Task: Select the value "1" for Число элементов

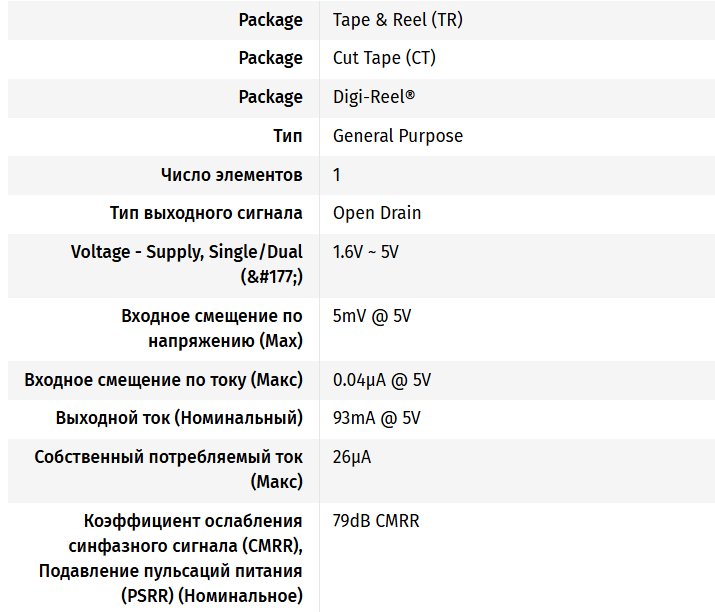Action: pyautogui.click(x=337, y=175)
